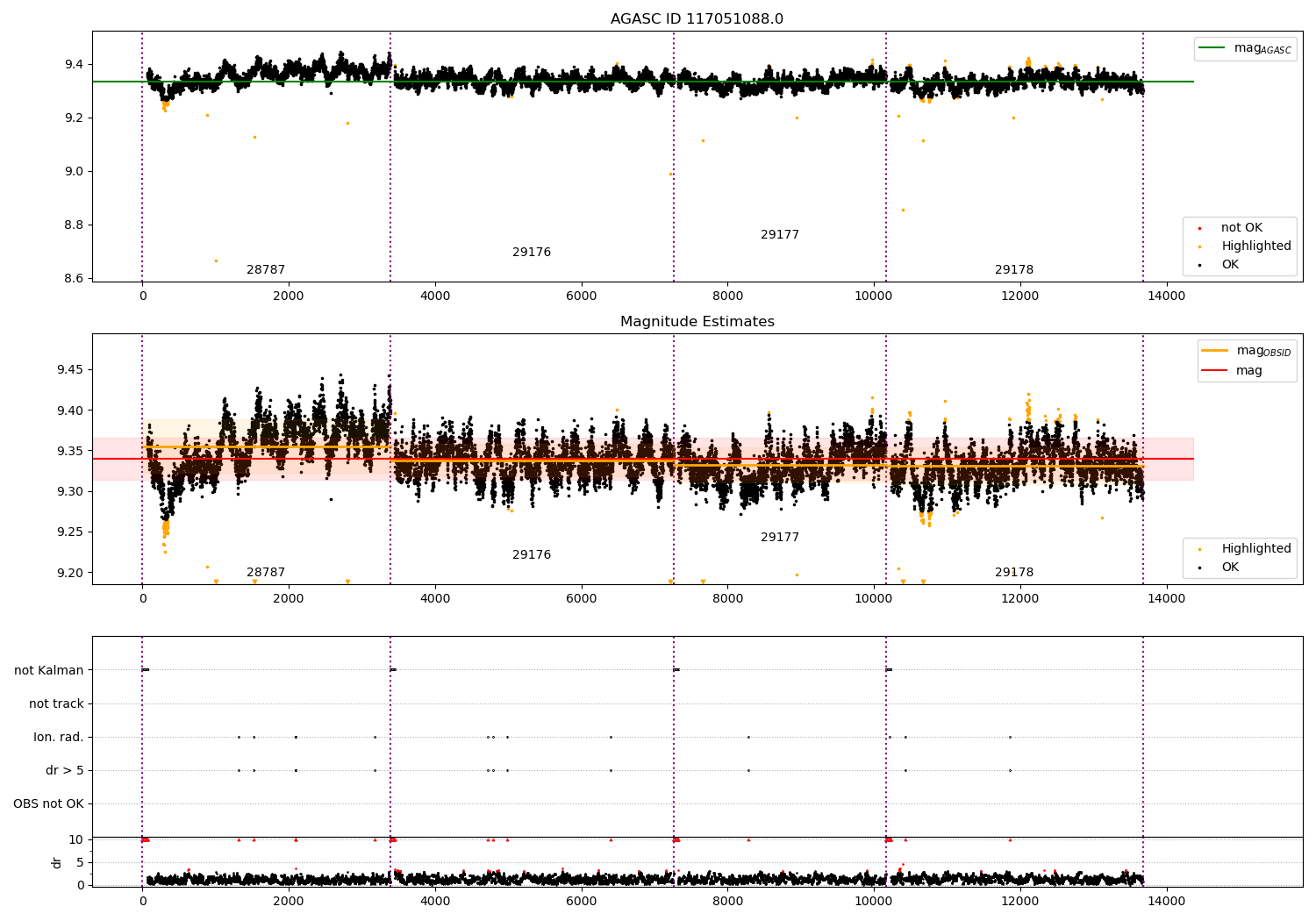Select the red 'mag' legend entry
The image size is (1316, 921).
click(1233, 370)
